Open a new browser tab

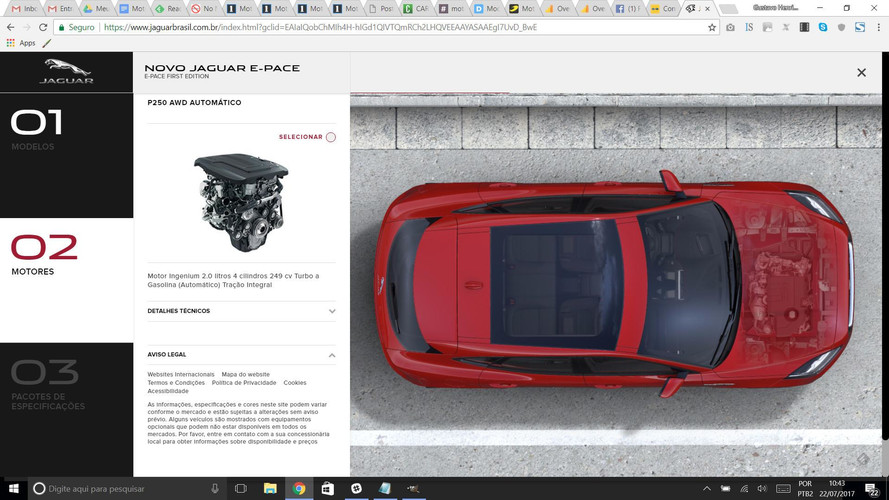[728, 9]
